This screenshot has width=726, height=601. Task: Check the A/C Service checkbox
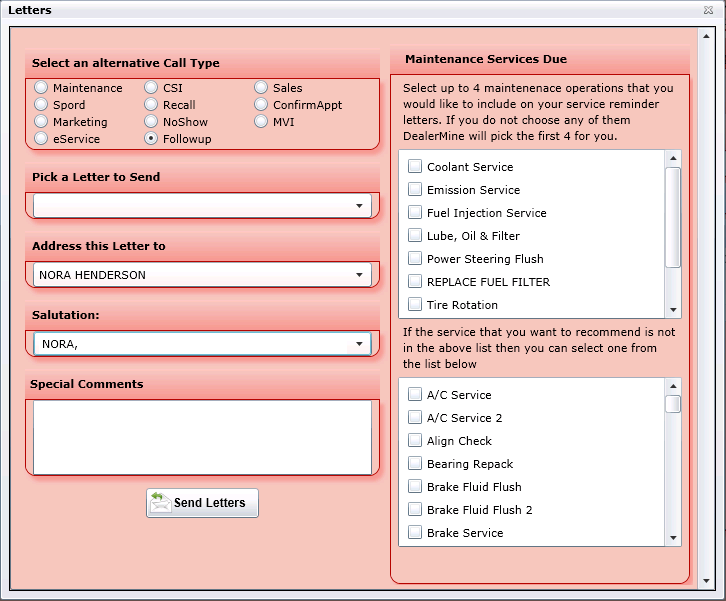[x=414, y=395]
